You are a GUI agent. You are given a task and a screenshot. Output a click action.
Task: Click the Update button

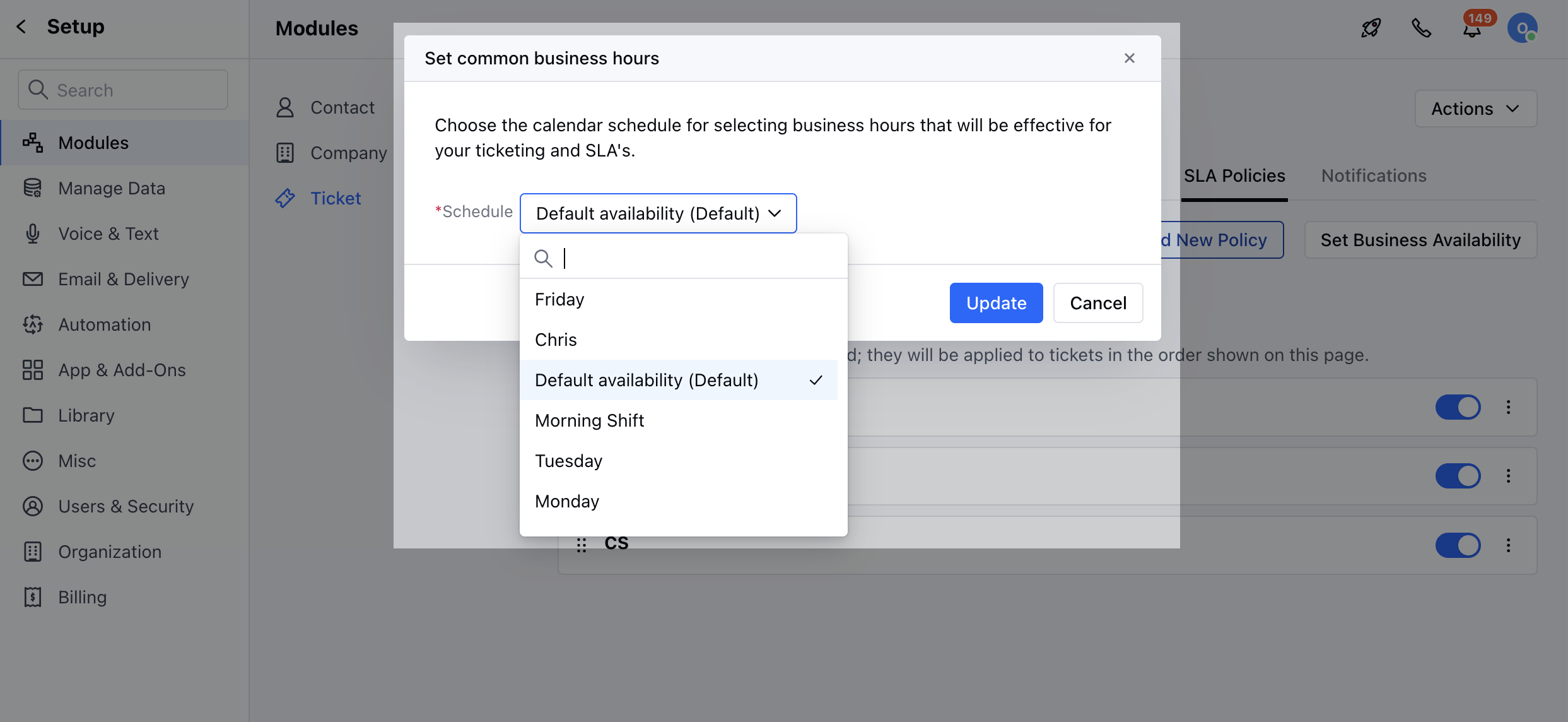click(996, 303)
